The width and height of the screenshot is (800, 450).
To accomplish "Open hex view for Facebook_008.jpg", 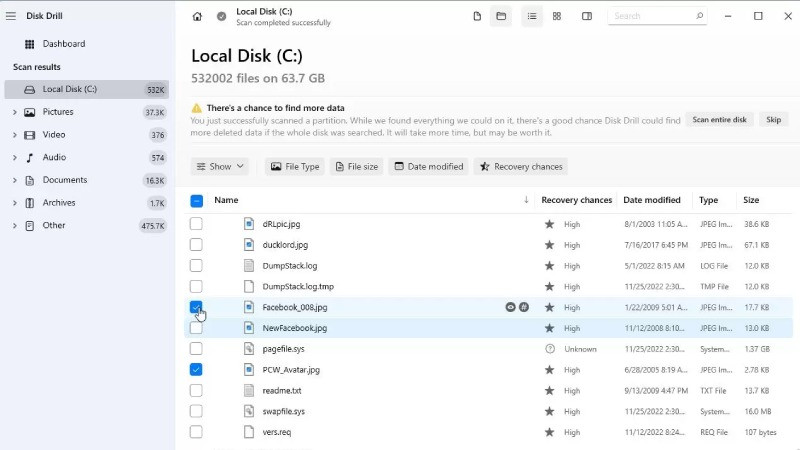I will pos(524,307).
